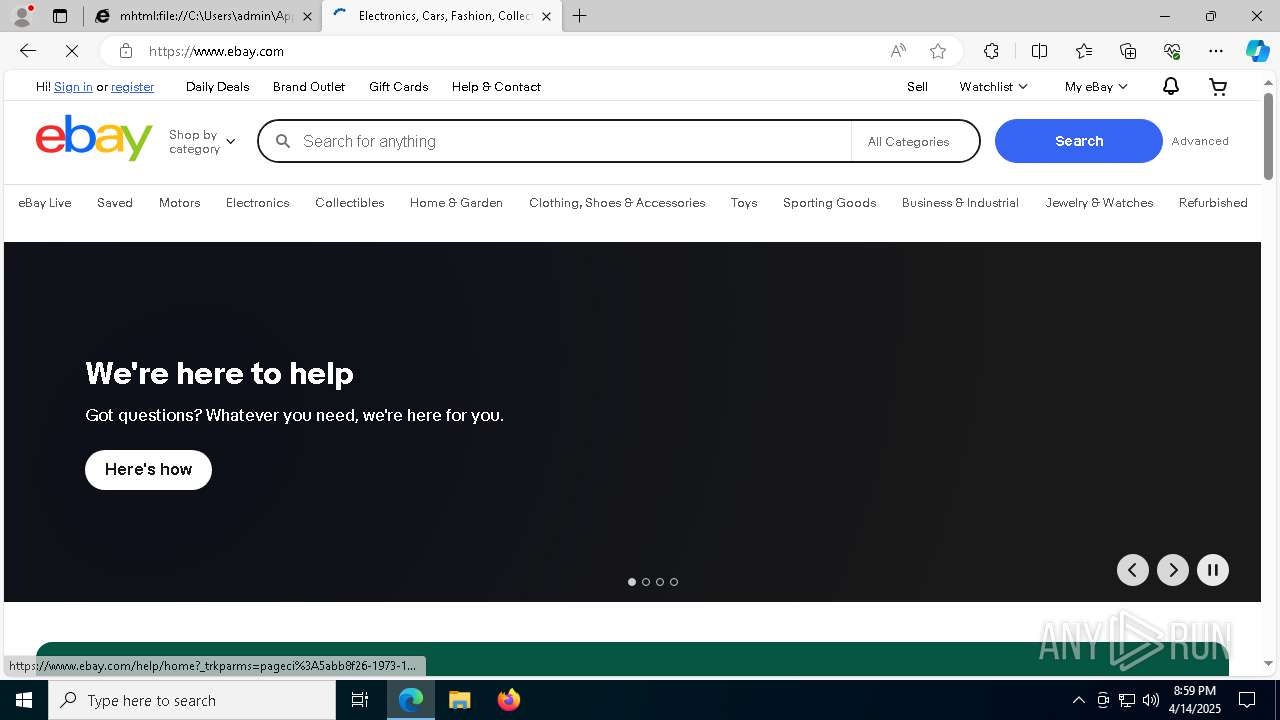Open Daily Deals link
The image size is (1280, 720).
click(x=218, y=87)
